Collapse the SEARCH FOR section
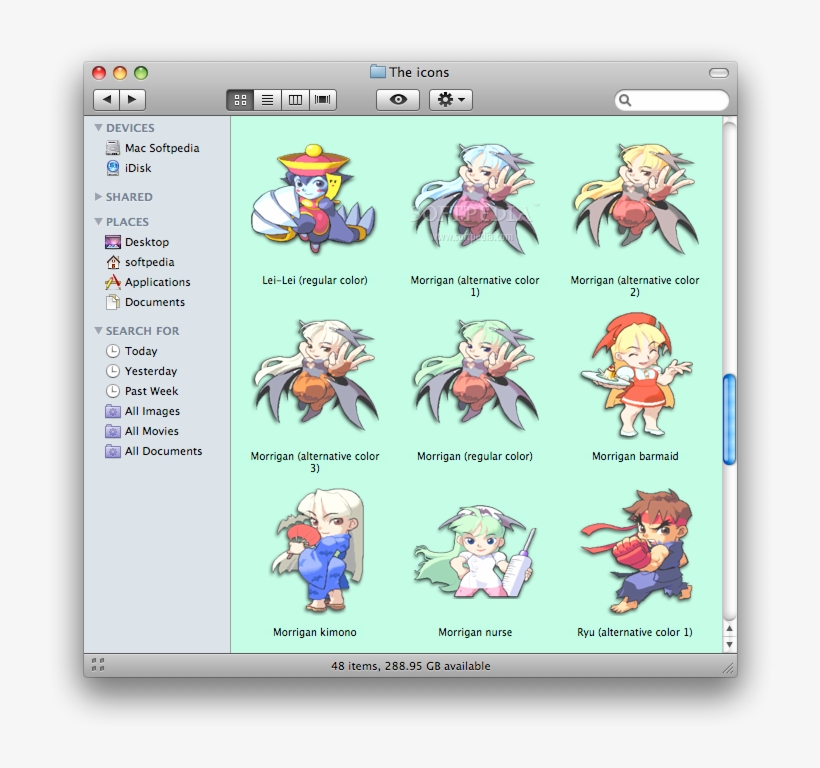 (x=98, y=330)
